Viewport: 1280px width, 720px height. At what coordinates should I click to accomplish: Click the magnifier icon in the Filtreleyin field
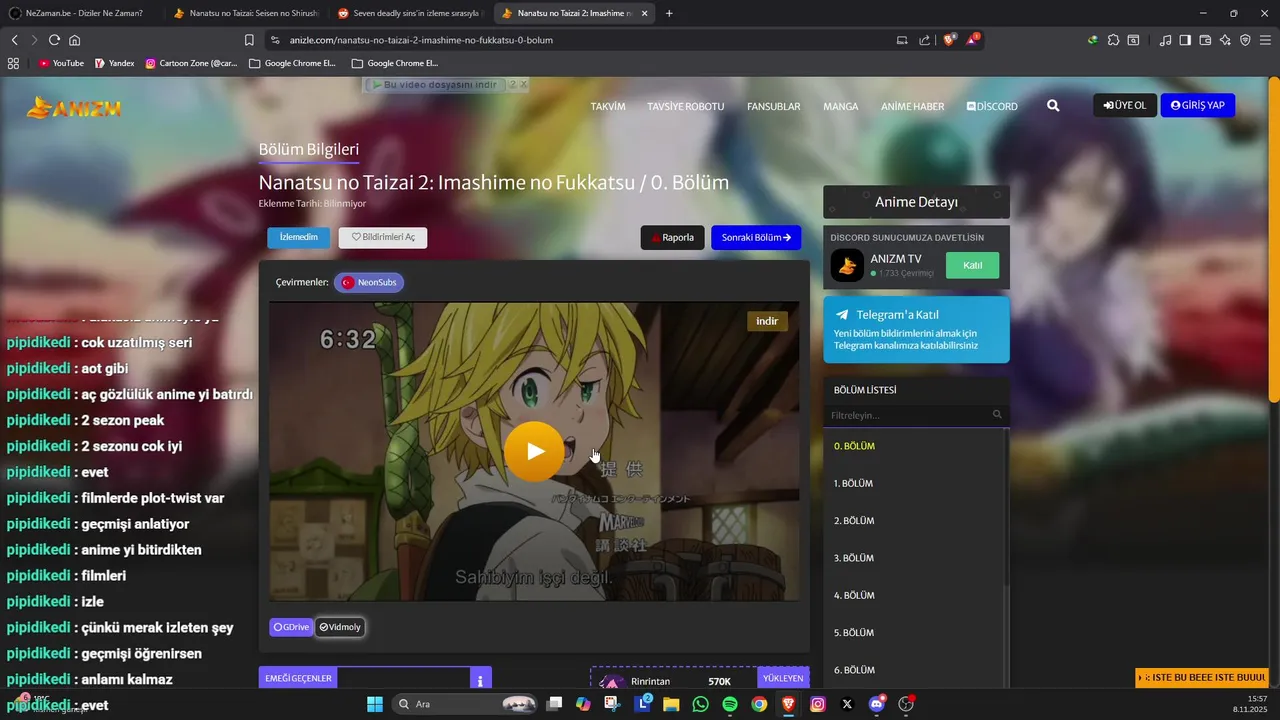coord(997,415)
